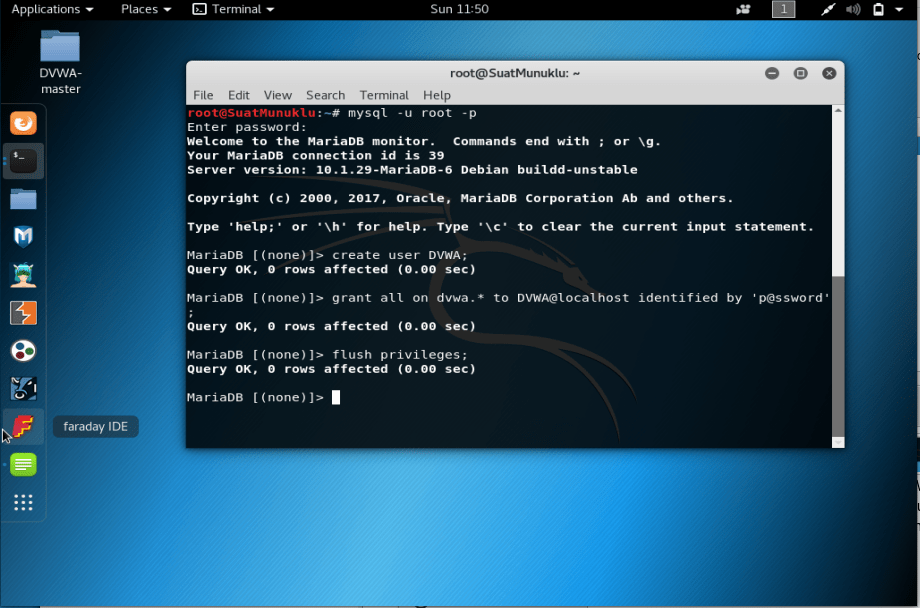The height and width of the screenshot is (608, 920).
Task: Click 'Your MariaDB connection id is 39'
Action: coord(316,156)
